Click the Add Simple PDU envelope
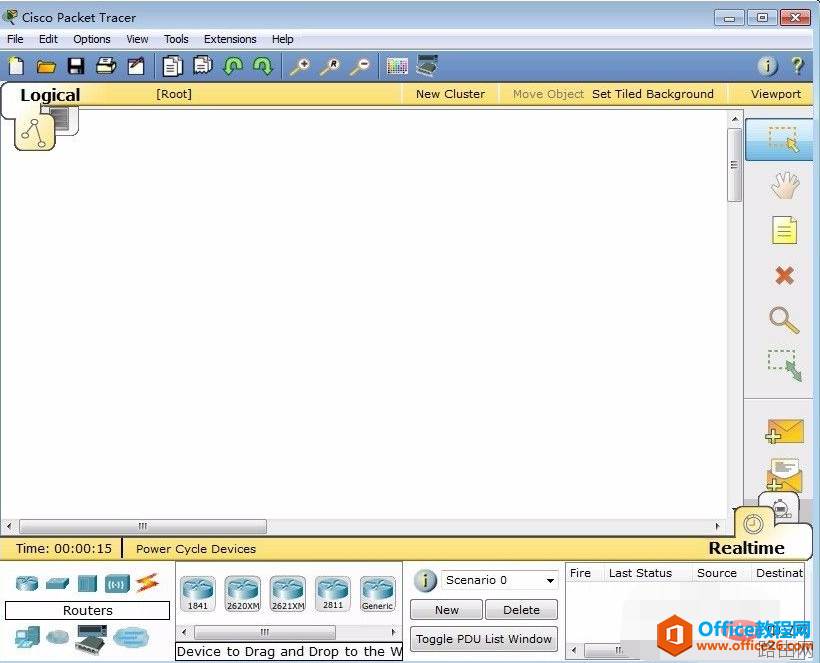Image resolution: width=820 pixels, height=663 pixels. coord(784,431)
